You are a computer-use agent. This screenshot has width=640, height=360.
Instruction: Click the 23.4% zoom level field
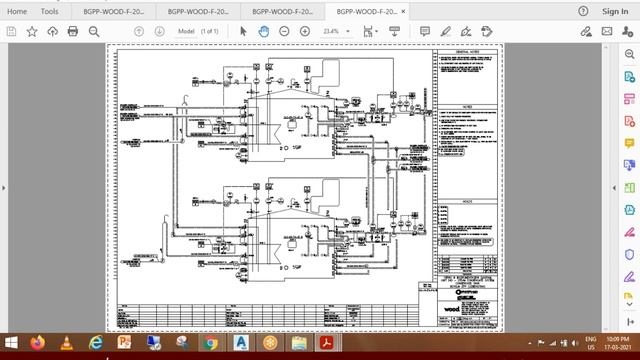point(331,31)
